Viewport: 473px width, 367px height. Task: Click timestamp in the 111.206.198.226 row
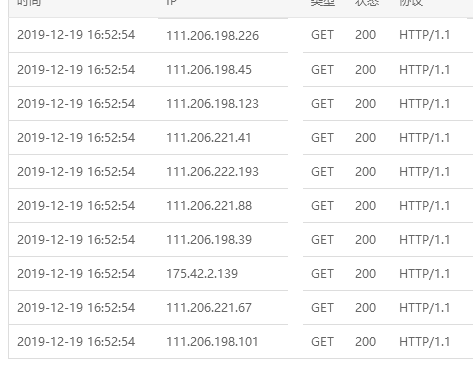76,35
